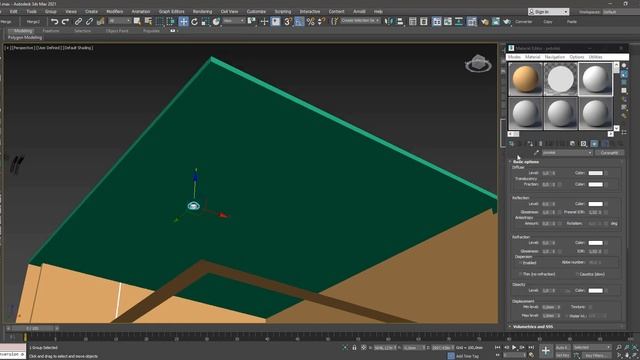Click the Pick Material from Object eyedropper

[x=536, y=153]
